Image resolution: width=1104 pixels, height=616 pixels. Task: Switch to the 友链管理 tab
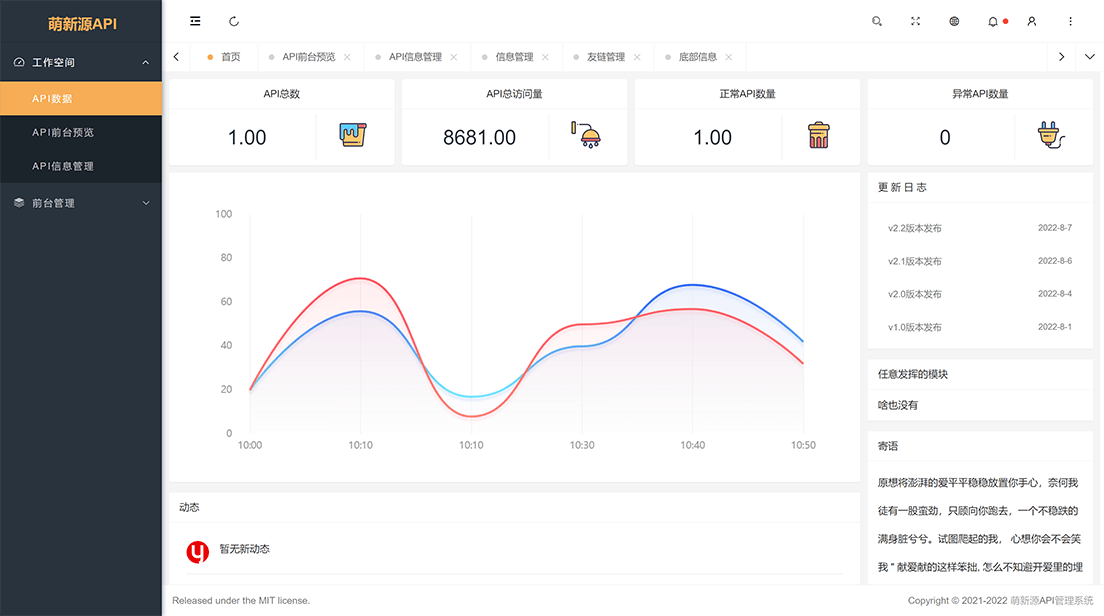click(606, 57)
